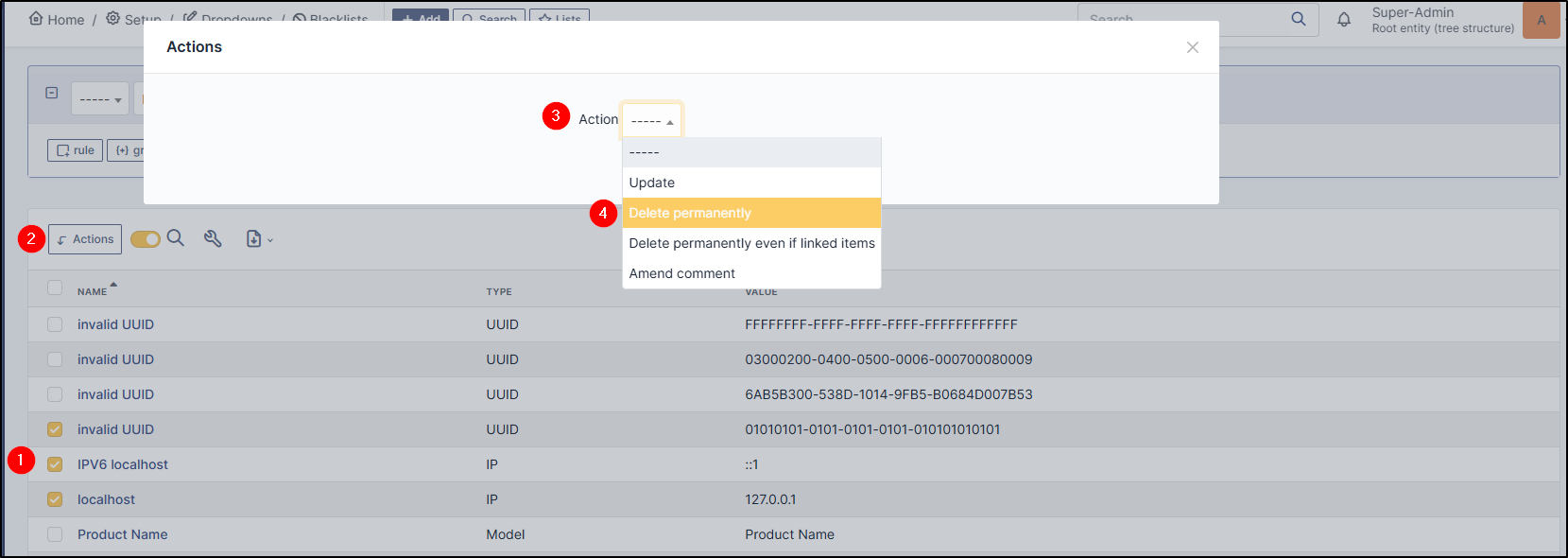Open the wrench settings icon
The height and width of the screenshot is (558, 1568).
(x=213, y=238)
